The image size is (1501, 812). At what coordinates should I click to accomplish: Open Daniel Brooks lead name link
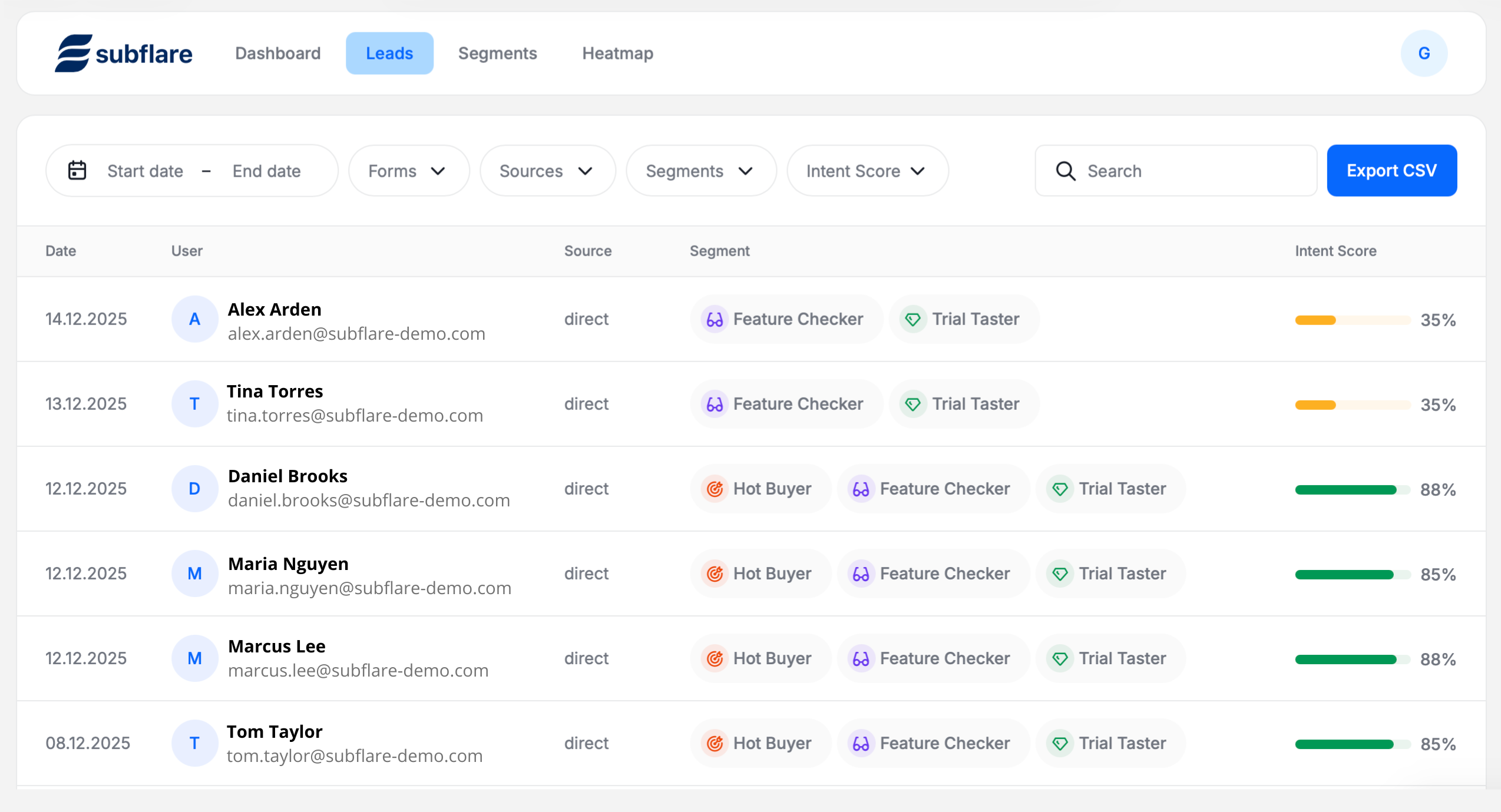287,476
